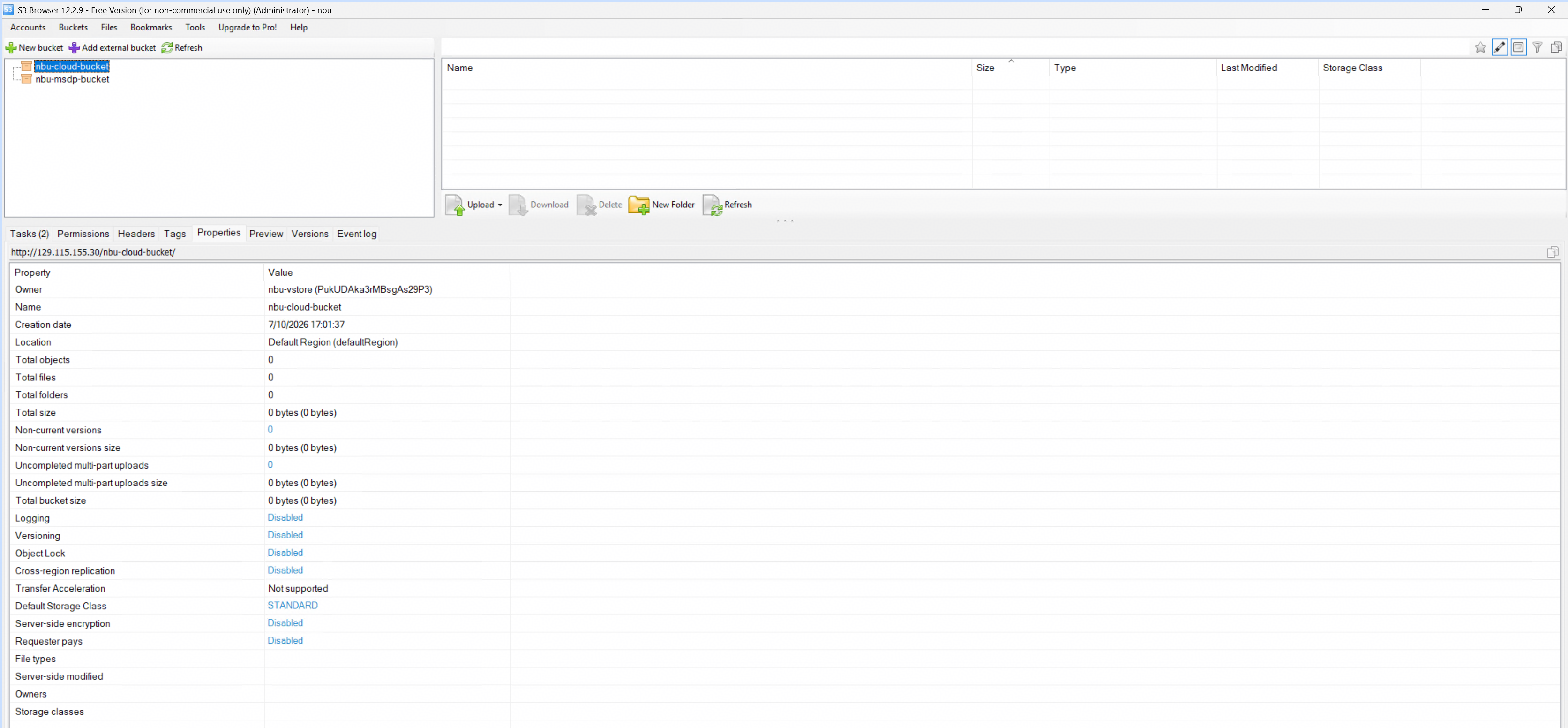Select creation date 7/10/2026 17:01:37
Image resolution: width=1568 pixels, height=728 pixels.
(306, 325)
